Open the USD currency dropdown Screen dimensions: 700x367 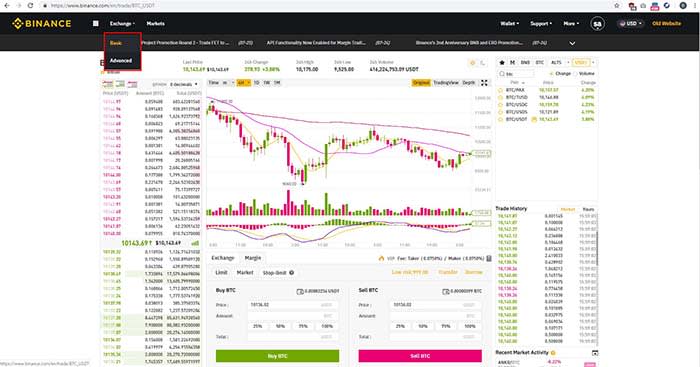(630, 24)
